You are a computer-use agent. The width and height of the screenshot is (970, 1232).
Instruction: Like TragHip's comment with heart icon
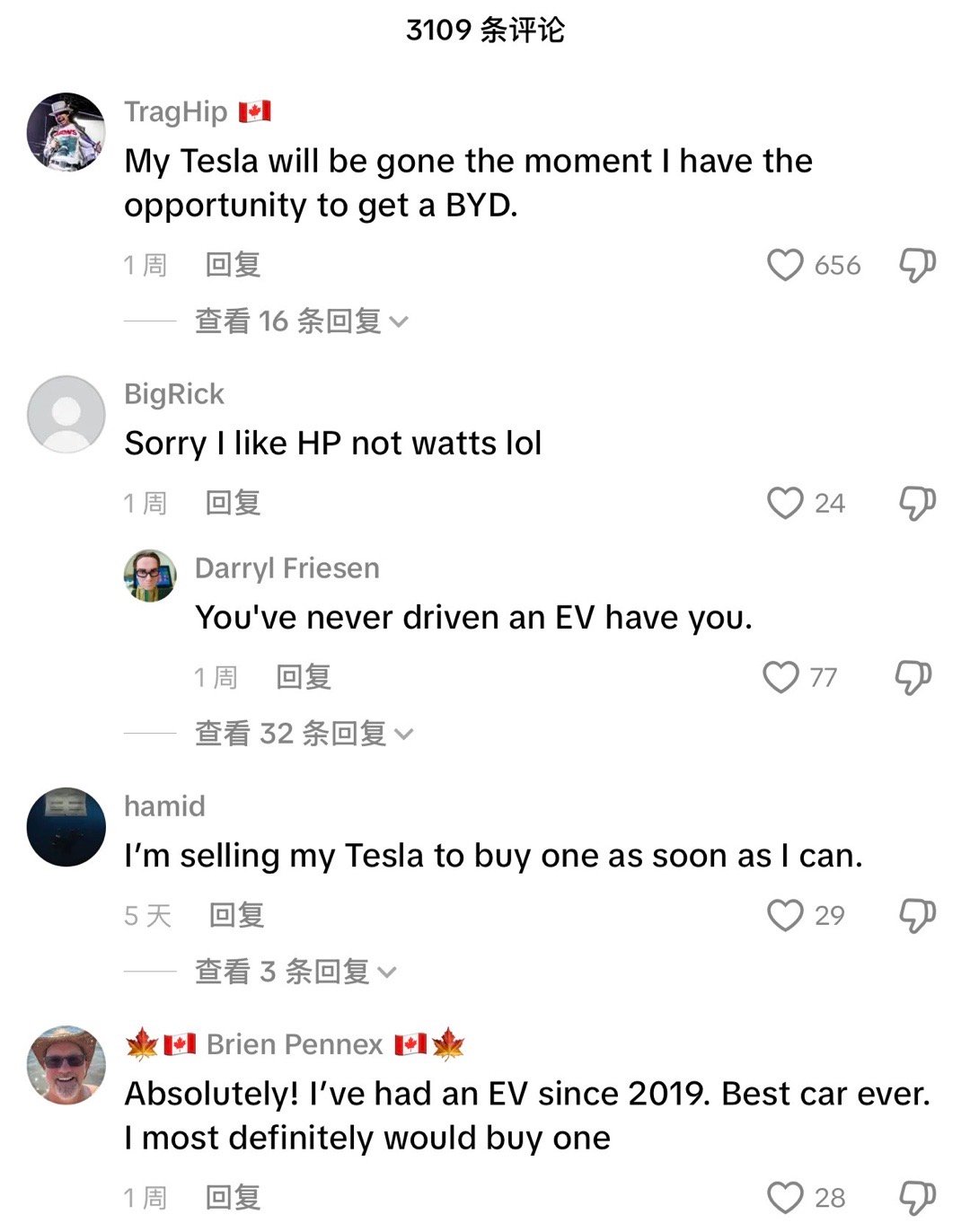785,265
